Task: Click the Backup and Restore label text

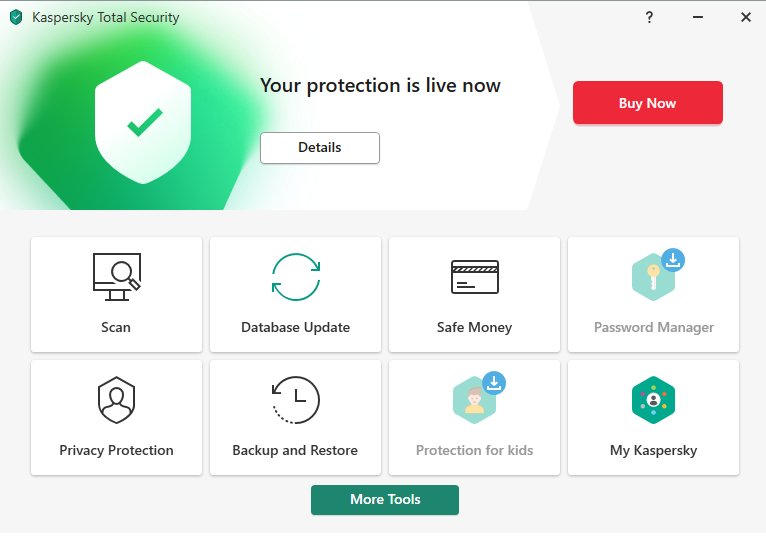Action: (295, 450)
